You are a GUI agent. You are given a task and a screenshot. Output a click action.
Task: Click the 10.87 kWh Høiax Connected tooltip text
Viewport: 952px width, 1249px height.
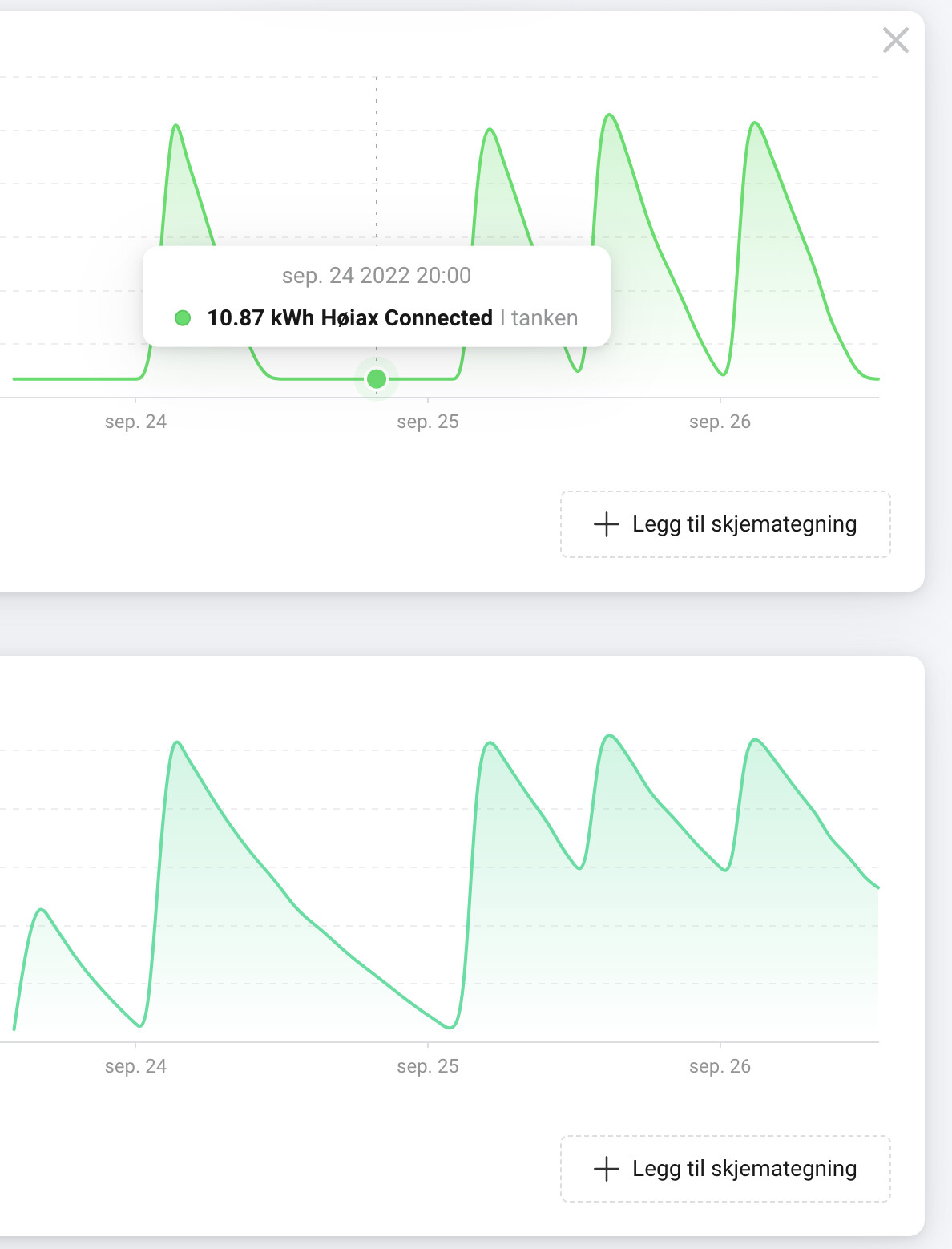349,318
